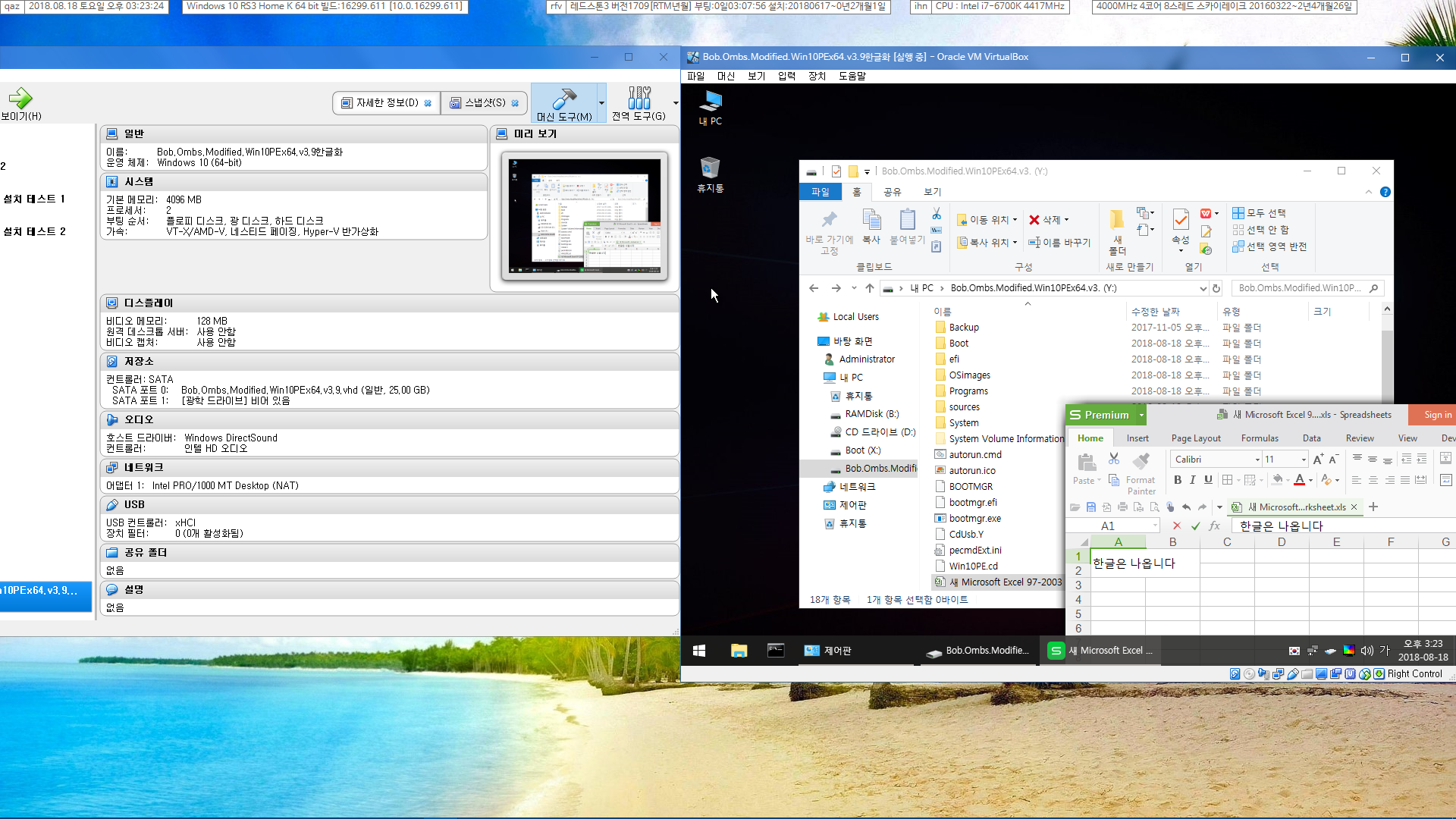This screenshot has width=1456, height=819.
Task: Click Explorer Help question mark icon
Action: pyautogui.click(x=1385, y=192)
